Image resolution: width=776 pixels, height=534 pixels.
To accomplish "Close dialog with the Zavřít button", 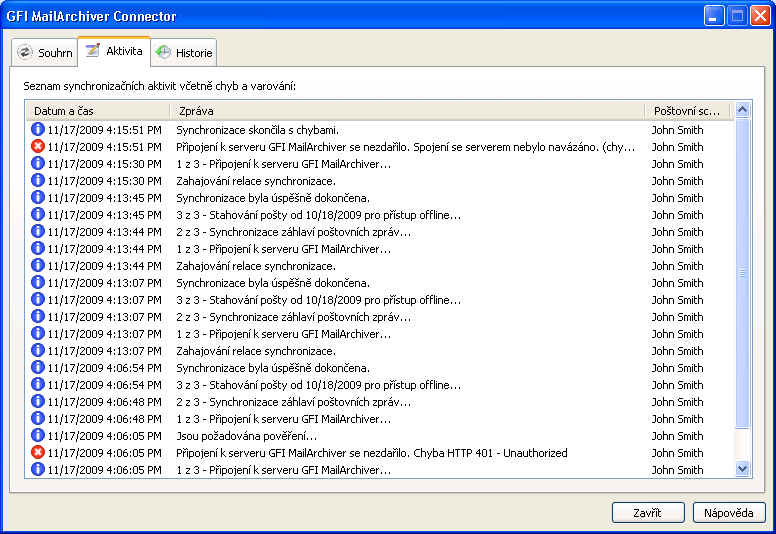I will pyautogui.click(x=648, y=513).
